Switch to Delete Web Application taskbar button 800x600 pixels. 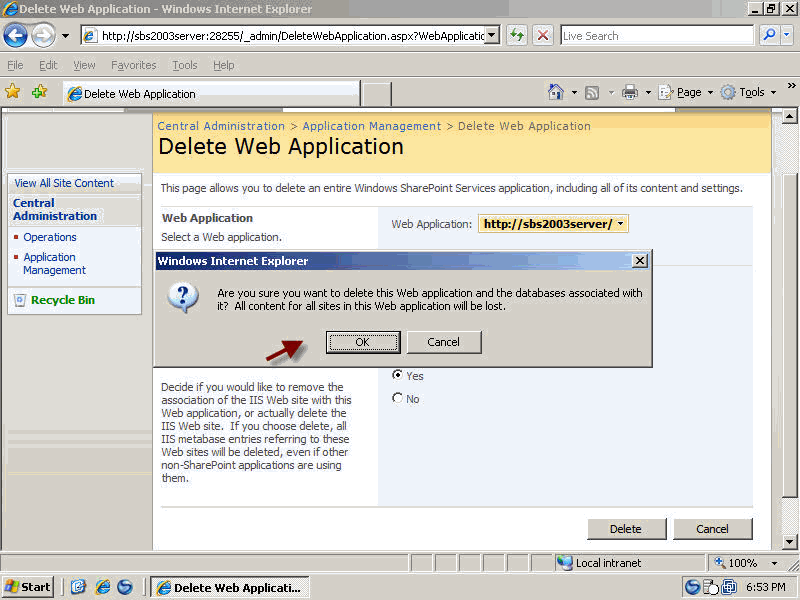pos(230,587)
